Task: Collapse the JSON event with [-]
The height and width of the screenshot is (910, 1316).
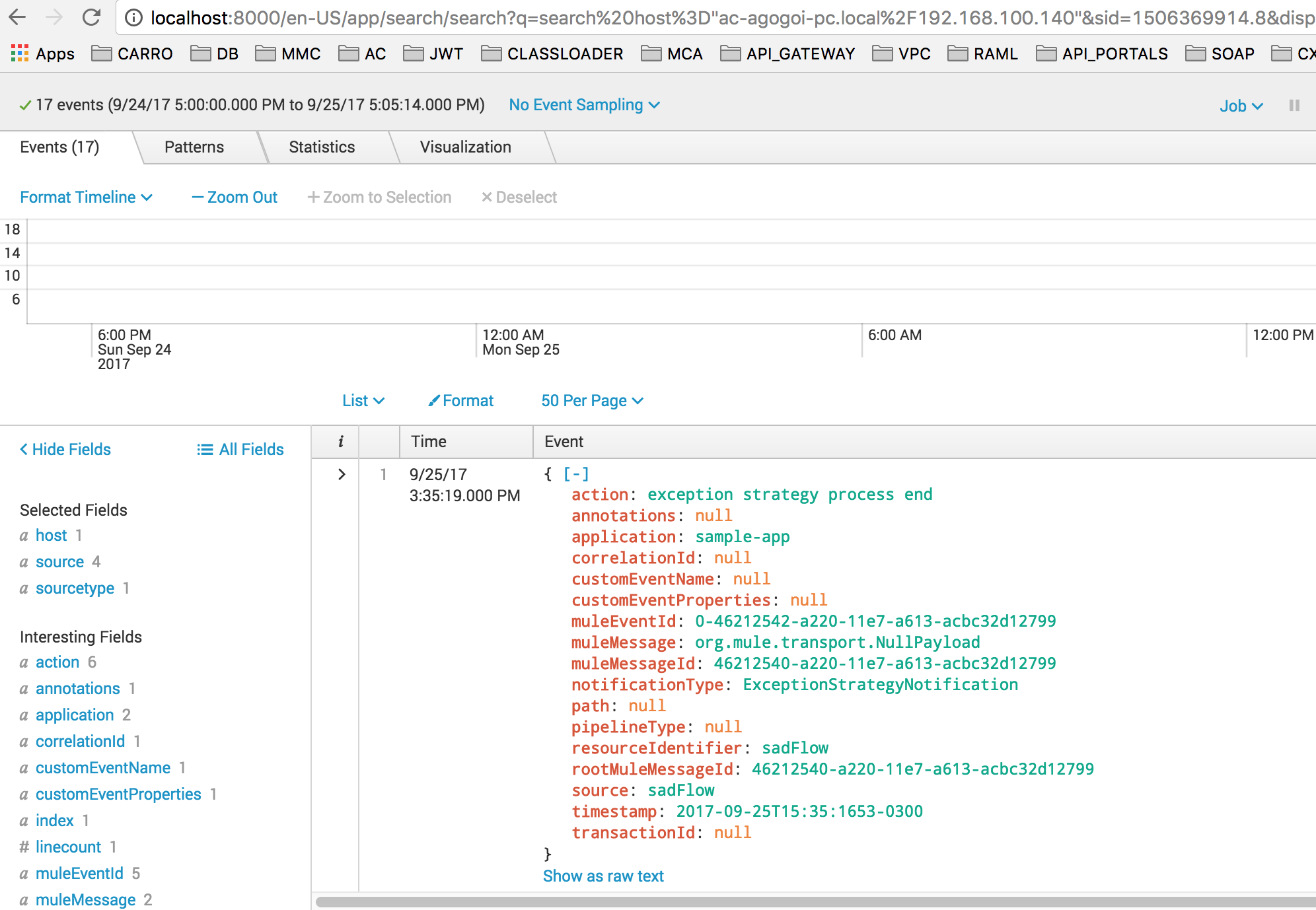Action: click(575, 473)
